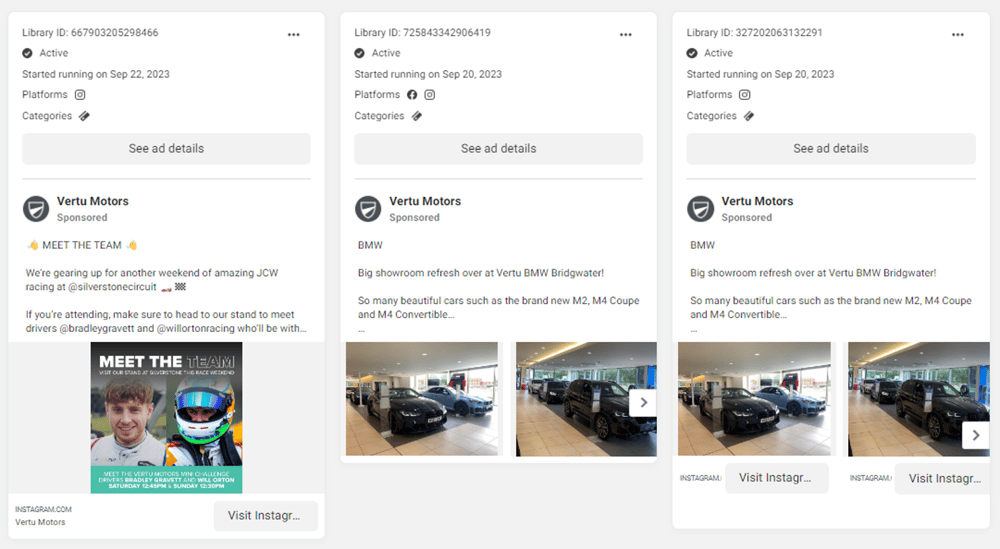Open first showroom photo on ad 327202063132291
Screen dimensions: 1000x549
(x=754, y=399)
